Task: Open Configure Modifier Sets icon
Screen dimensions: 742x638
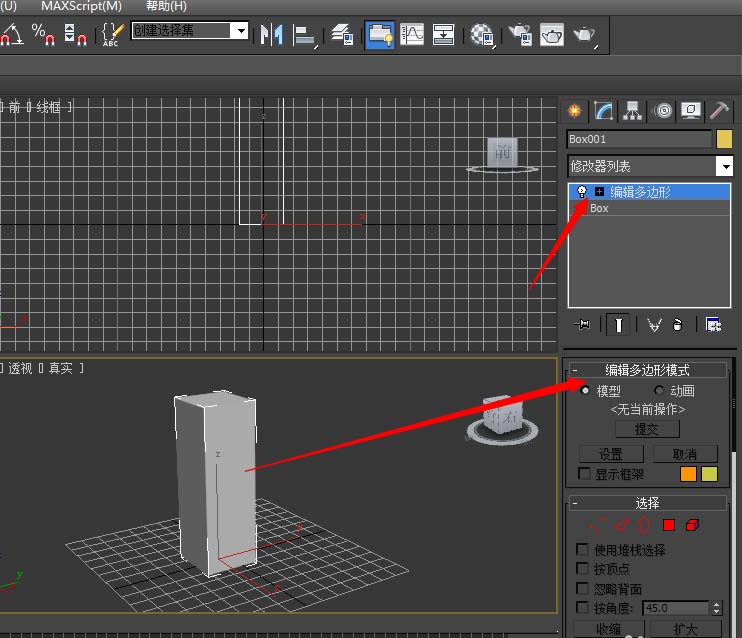Action: 713,324
